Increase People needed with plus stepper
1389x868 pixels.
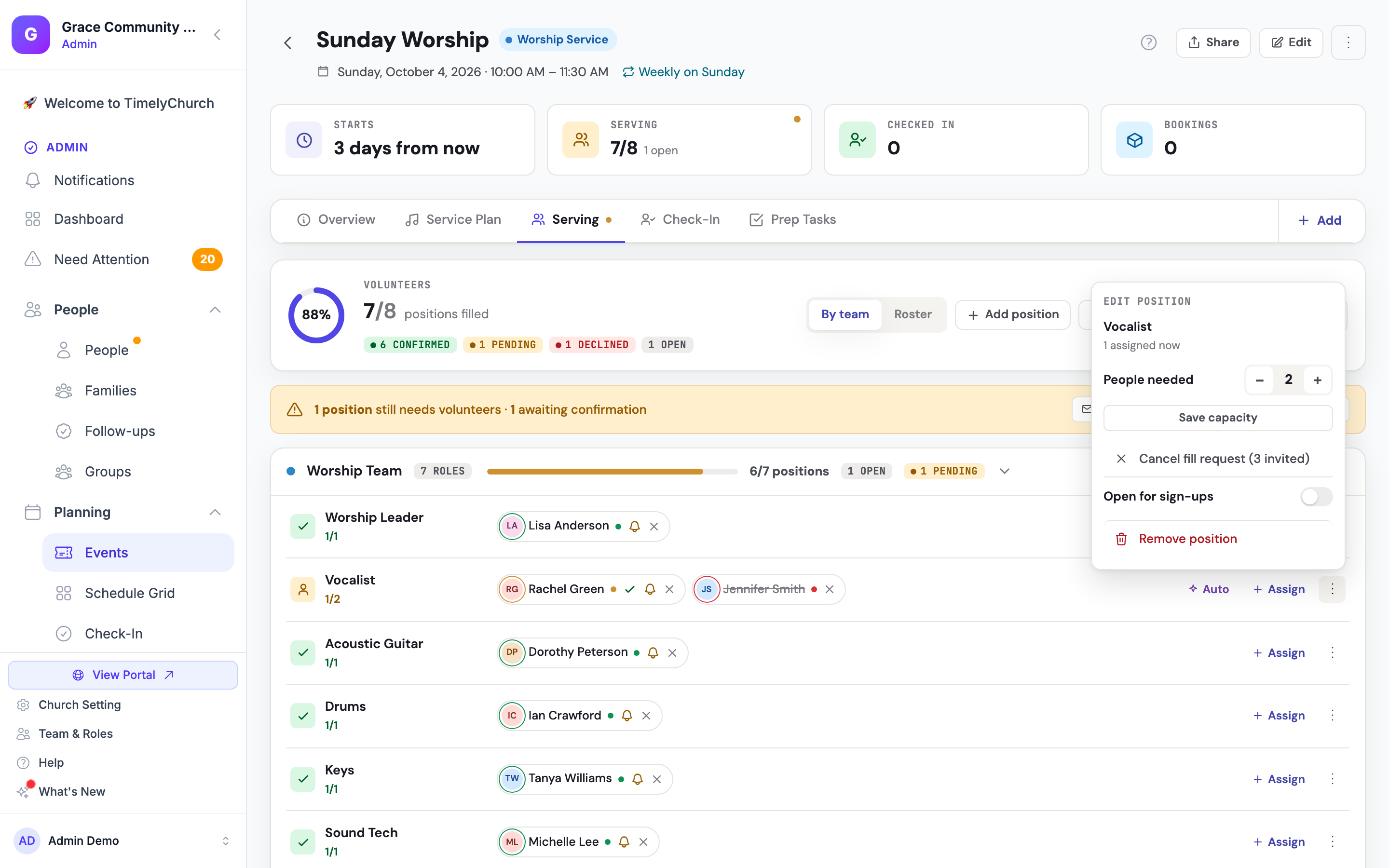coord(1317,380)
